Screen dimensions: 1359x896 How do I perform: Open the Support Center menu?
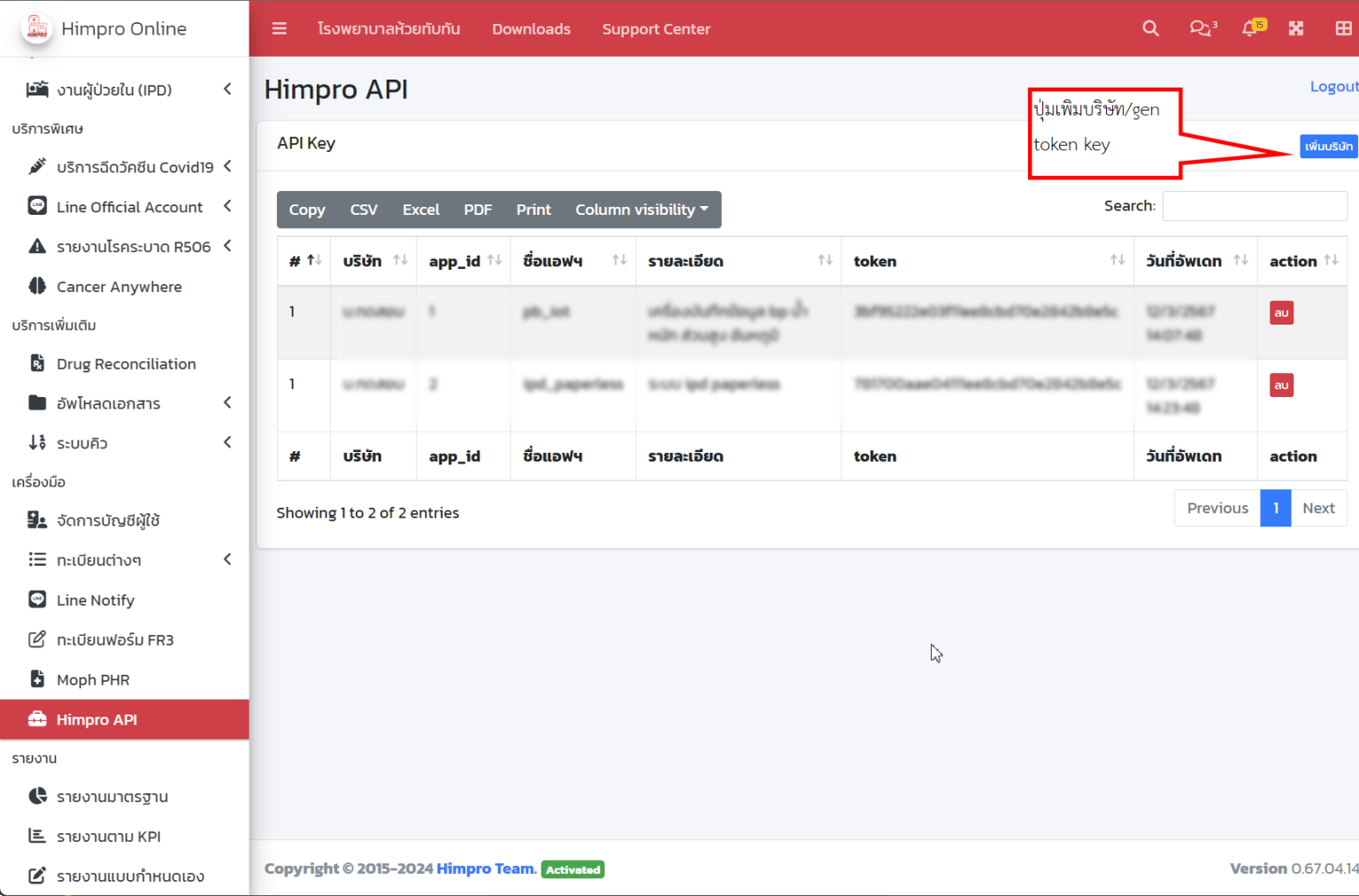656,28
